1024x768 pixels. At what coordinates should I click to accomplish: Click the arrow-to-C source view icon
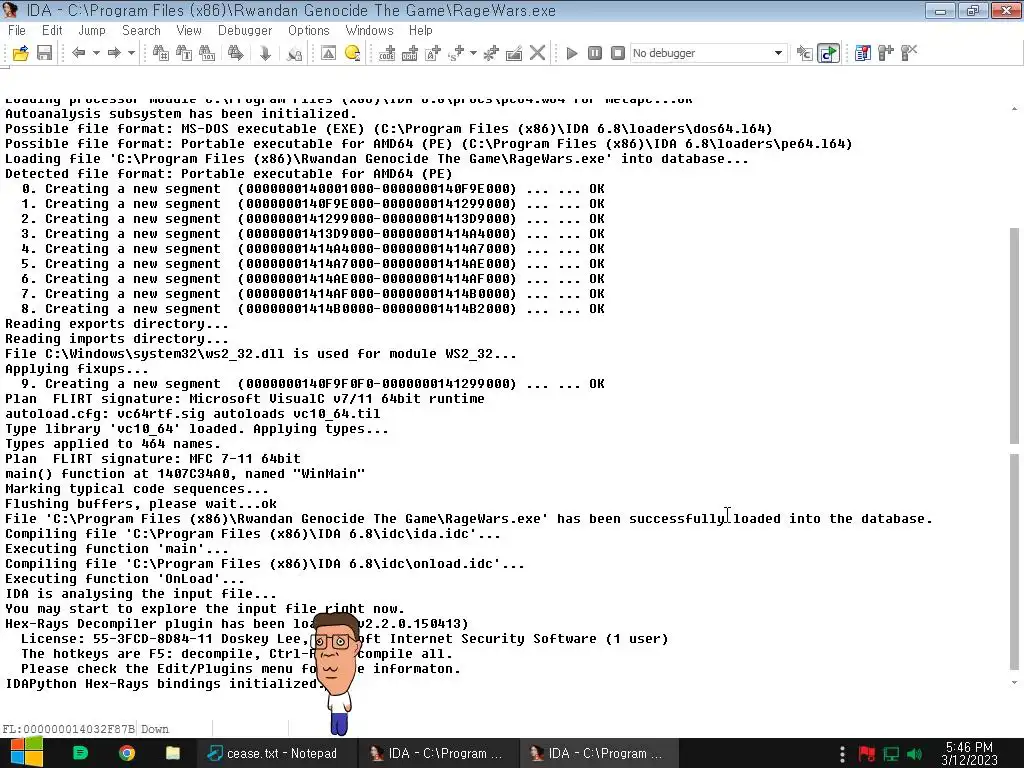pos(805,53)
